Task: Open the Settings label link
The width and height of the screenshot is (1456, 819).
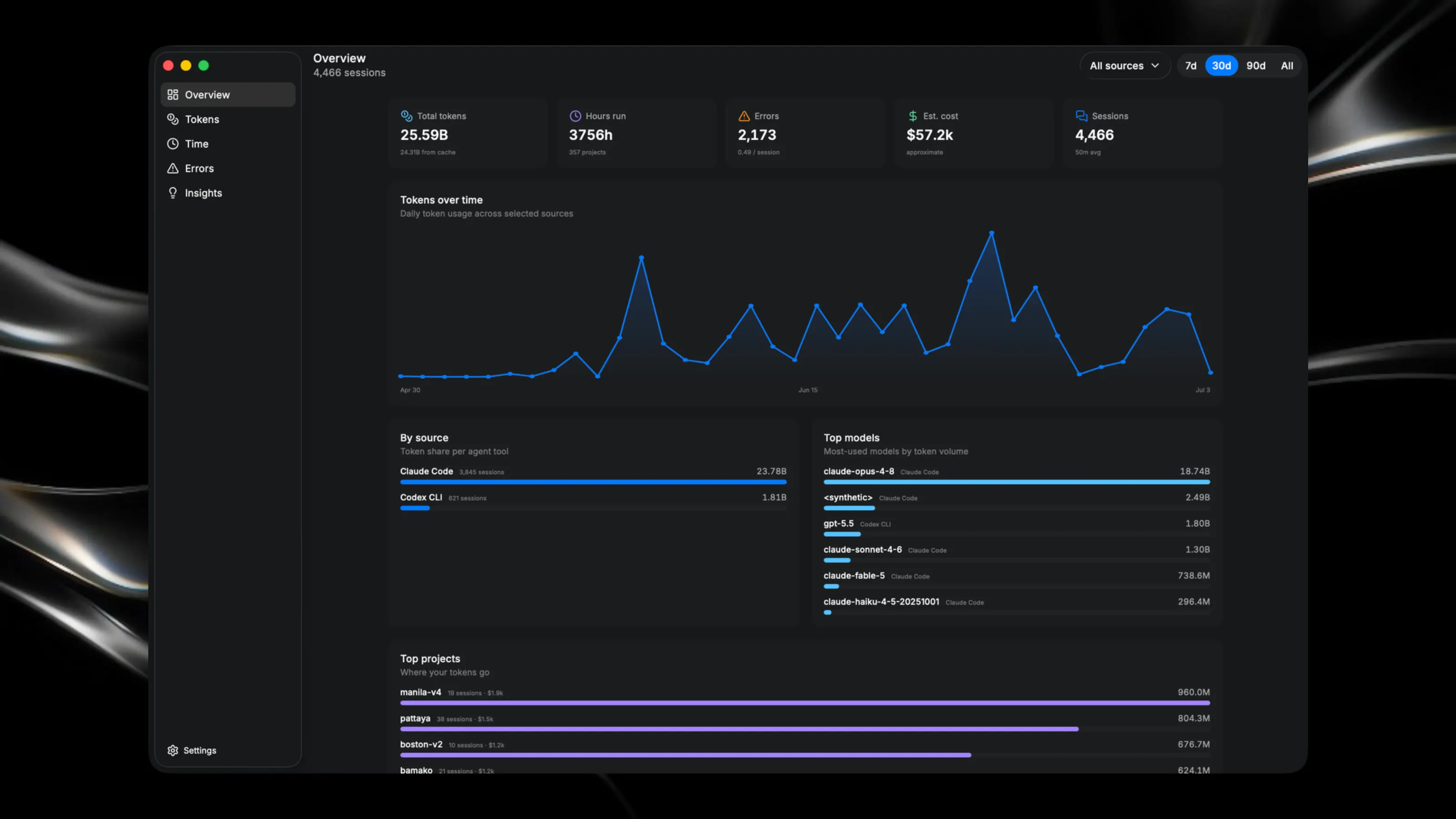Action: (x=200, y=750)
